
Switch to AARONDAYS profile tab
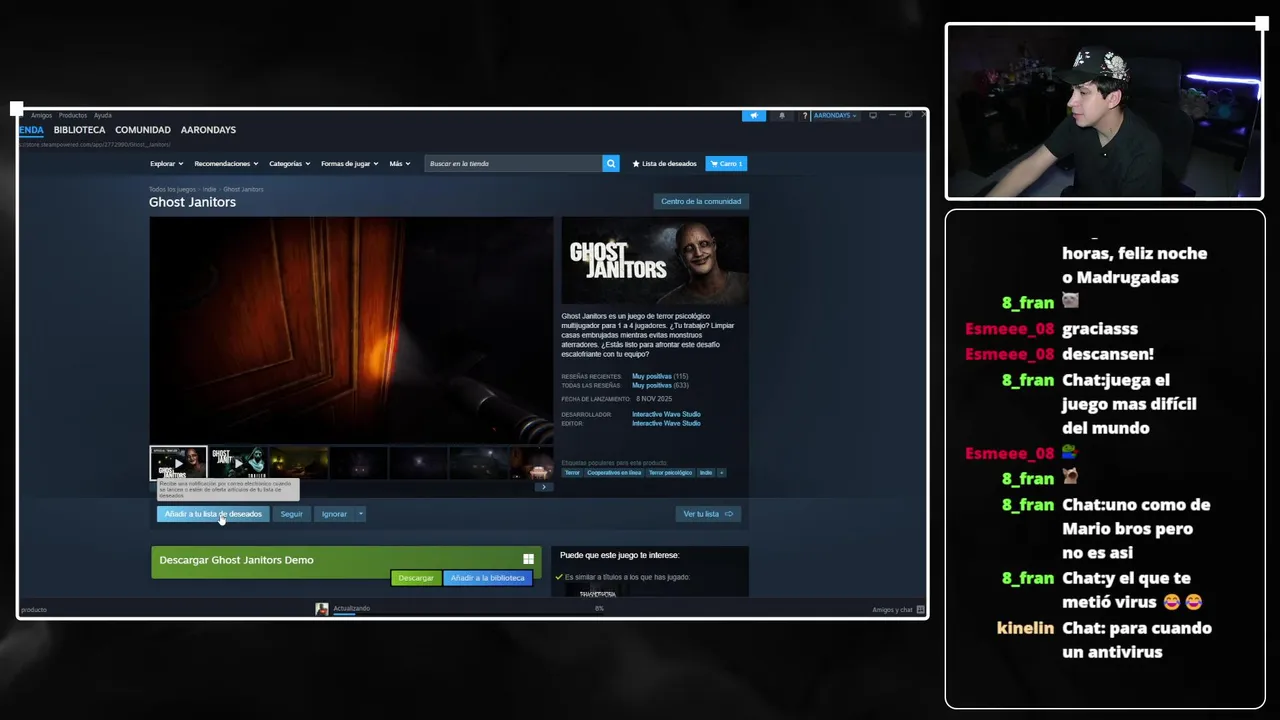click(x=208, y=130)
